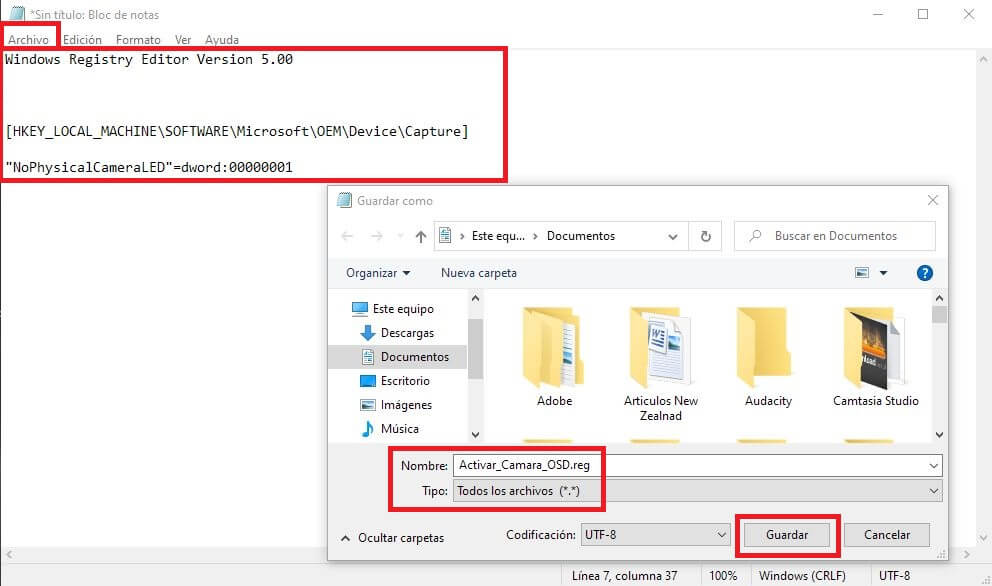
Task: Maximize the Bloc de notas window
Action: tap(923, 14)
